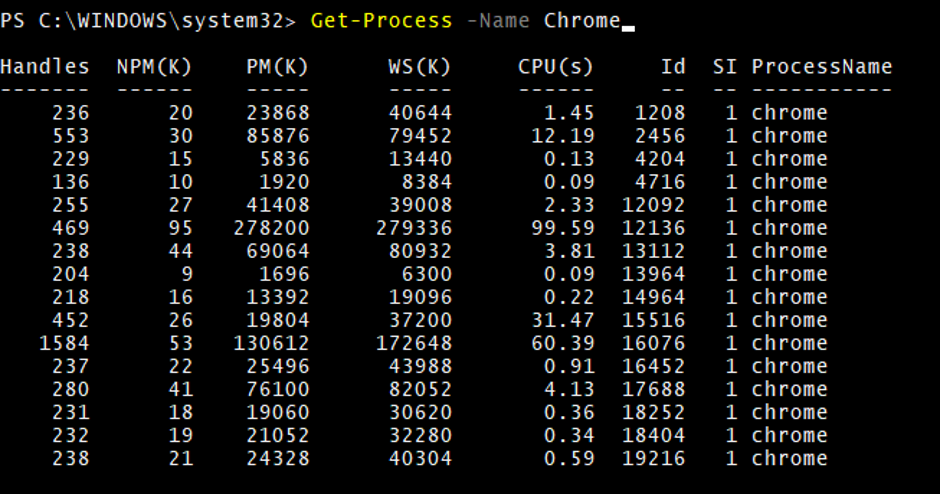The image size is (940, 494).
Task: Click the Id column header
Action: pos(673,67)
